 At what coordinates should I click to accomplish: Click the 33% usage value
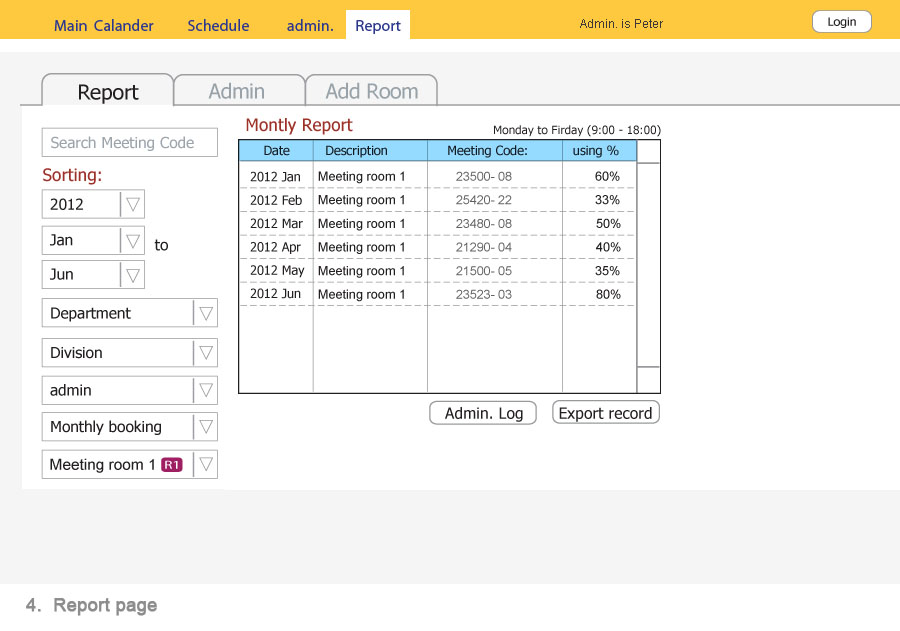point(607,200)
